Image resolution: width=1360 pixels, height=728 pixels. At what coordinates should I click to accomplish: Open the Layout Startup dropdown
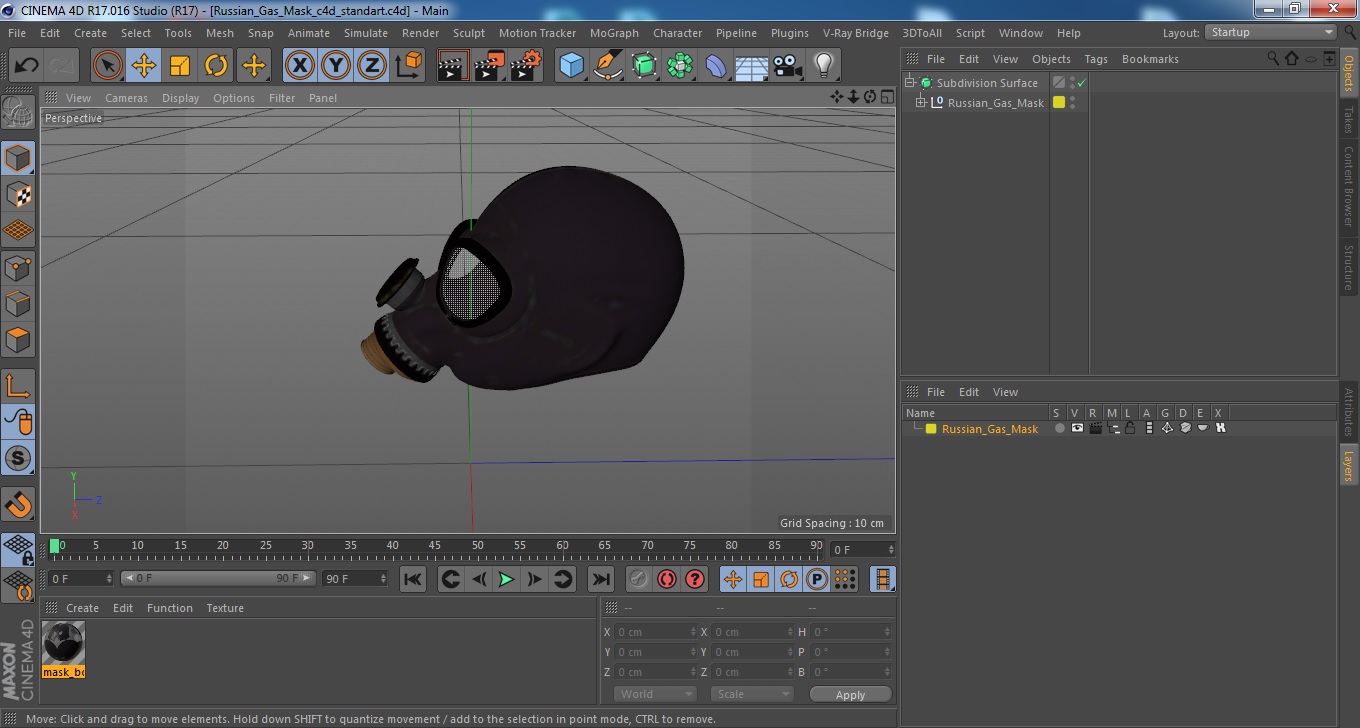1271,32
